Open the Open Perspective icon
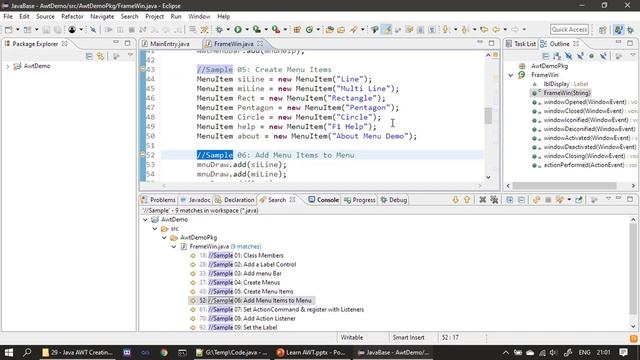Viewport: 640px width, 360px height. (x=603, y=29)
